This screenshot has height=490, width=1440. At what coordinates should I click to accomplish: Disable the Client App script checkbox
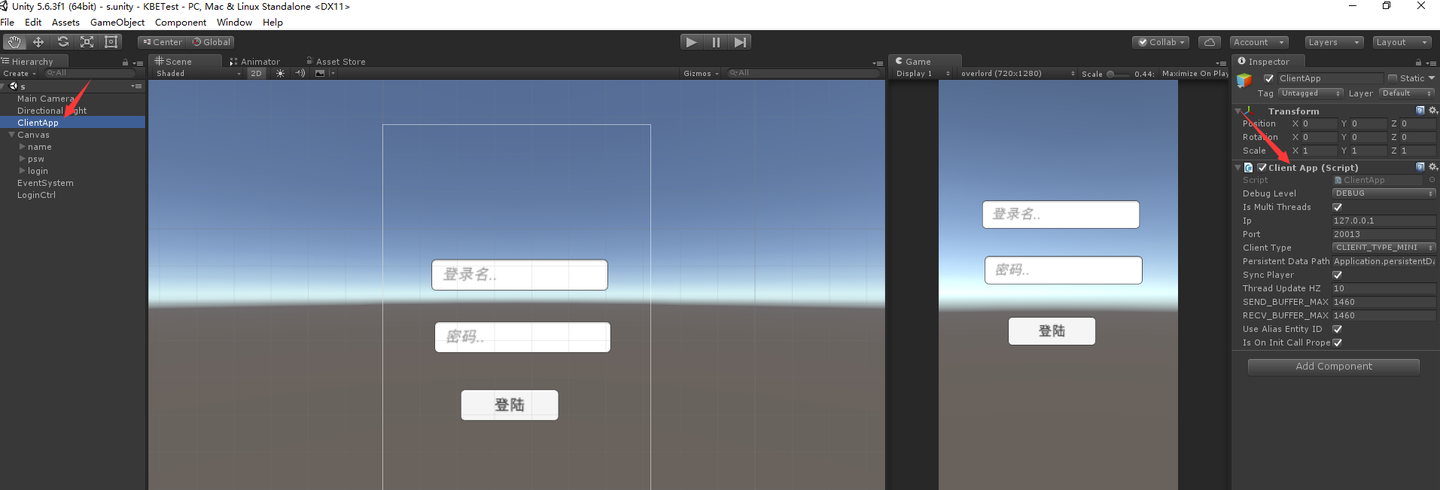point(1262,167)
